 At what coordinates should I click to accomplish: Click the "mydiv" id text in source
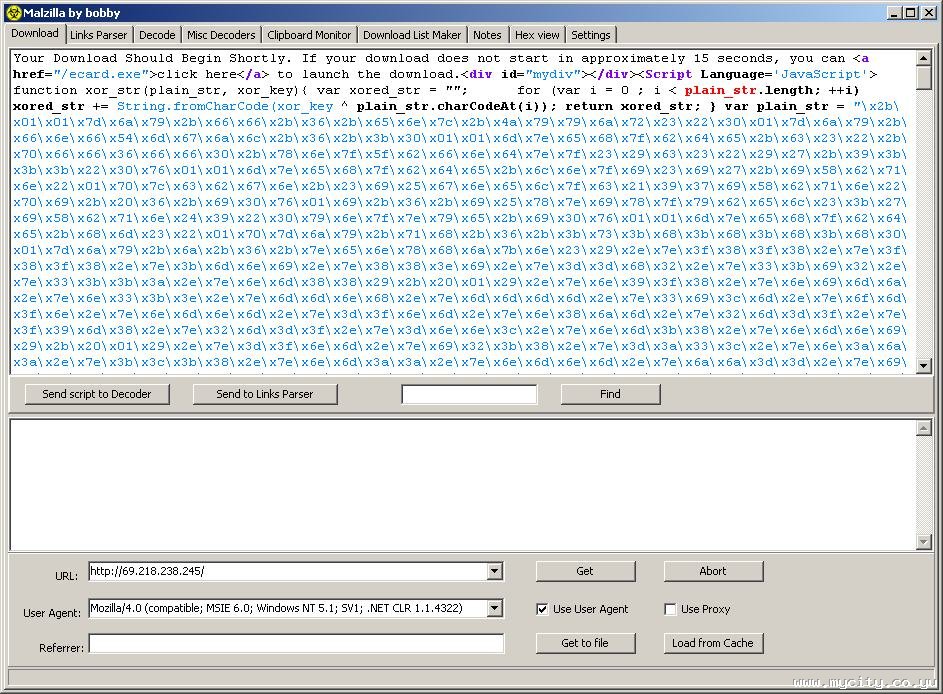(554, 74)
